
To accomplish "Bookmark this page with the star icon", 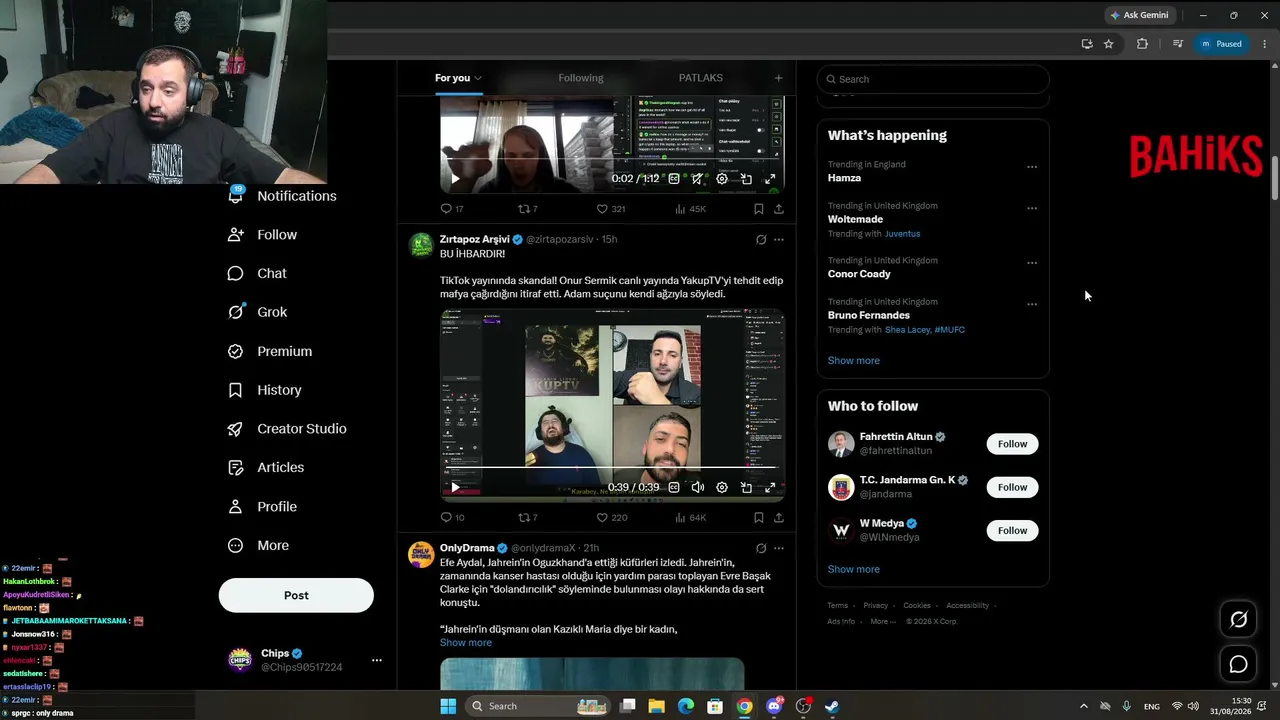I will point(1108,44).
